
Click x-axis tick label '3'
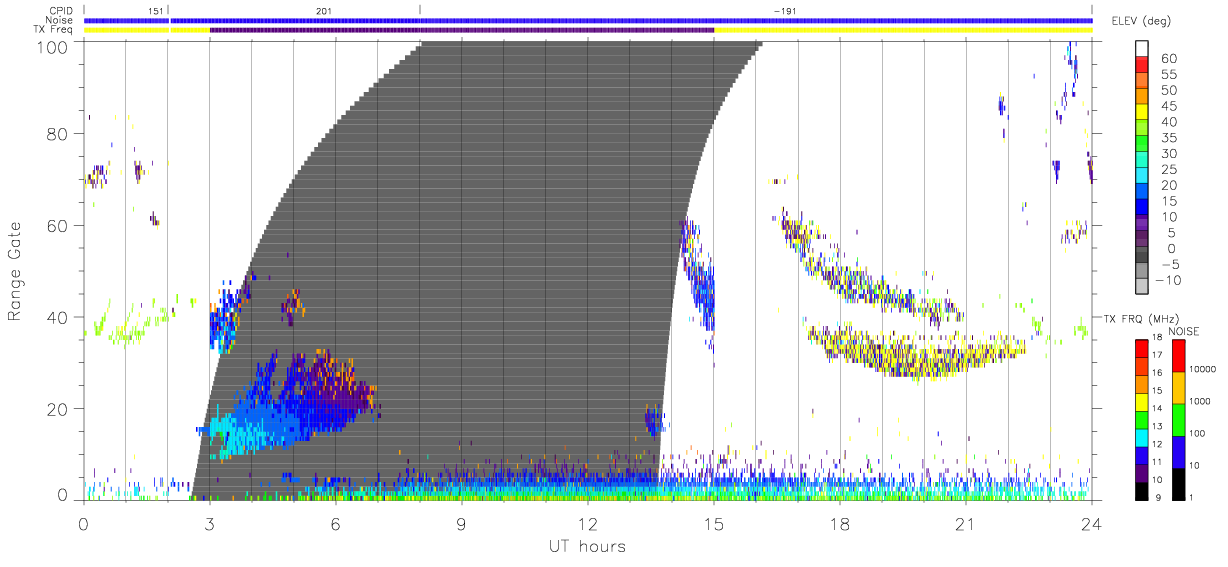210,523
